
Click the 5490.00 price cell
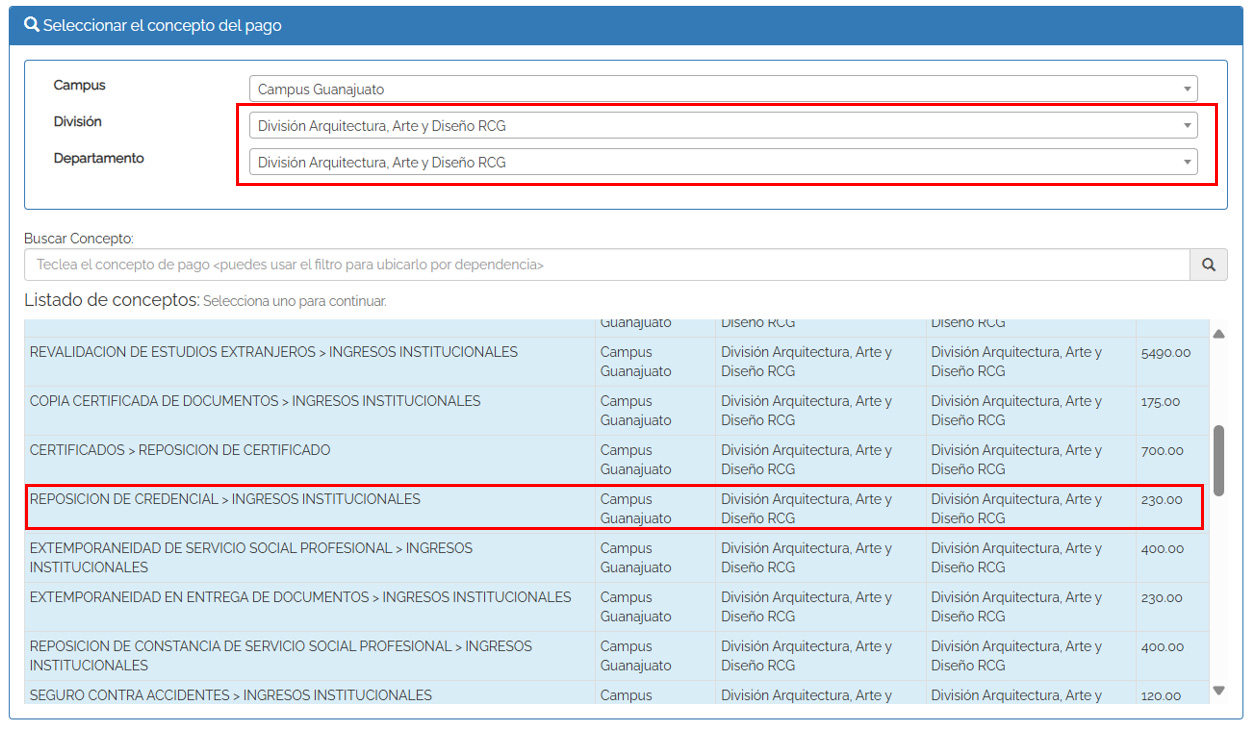point(1165,353)
